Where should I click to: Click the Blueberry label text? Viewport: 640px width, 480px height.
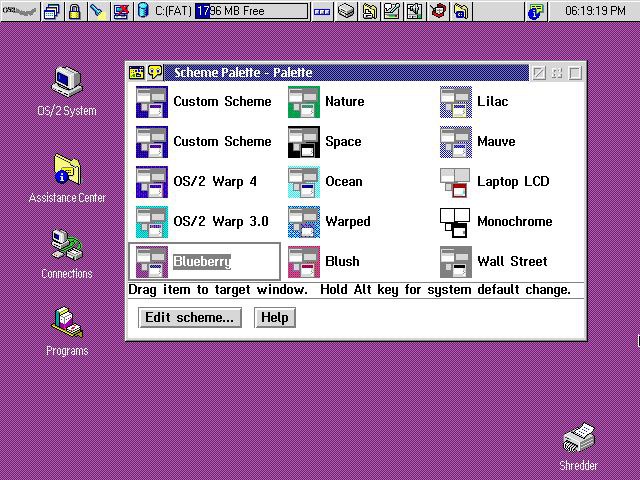pos(202,262)
